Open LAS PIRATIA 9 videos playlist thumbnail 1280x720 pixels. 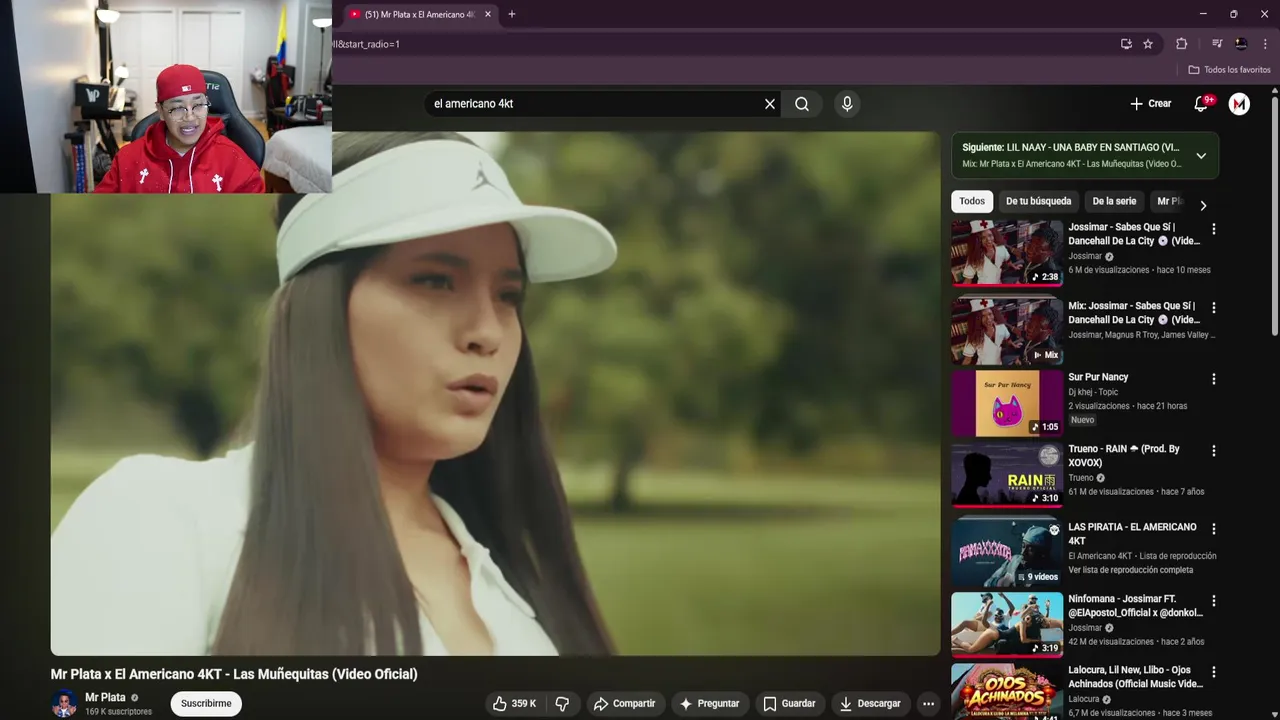coord(1007,553)
